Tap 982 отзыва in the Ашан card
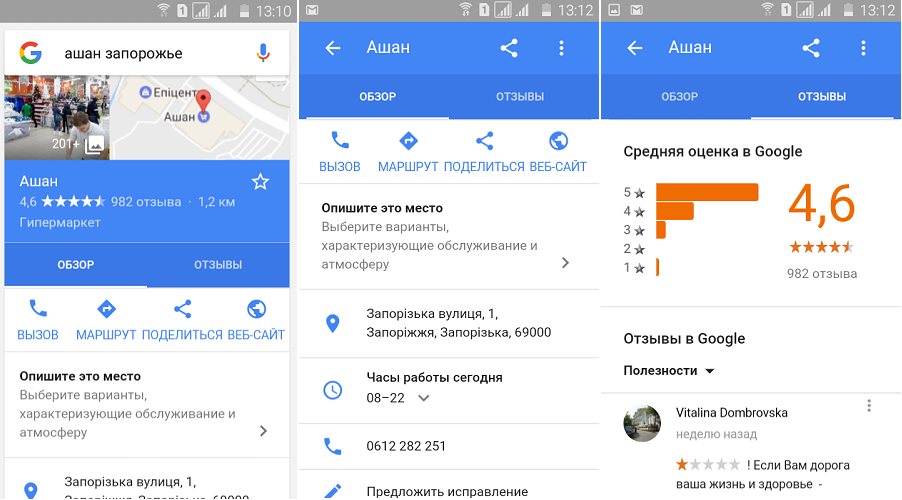The width and height of the screenshot is (902, 500). click(146, 202)
